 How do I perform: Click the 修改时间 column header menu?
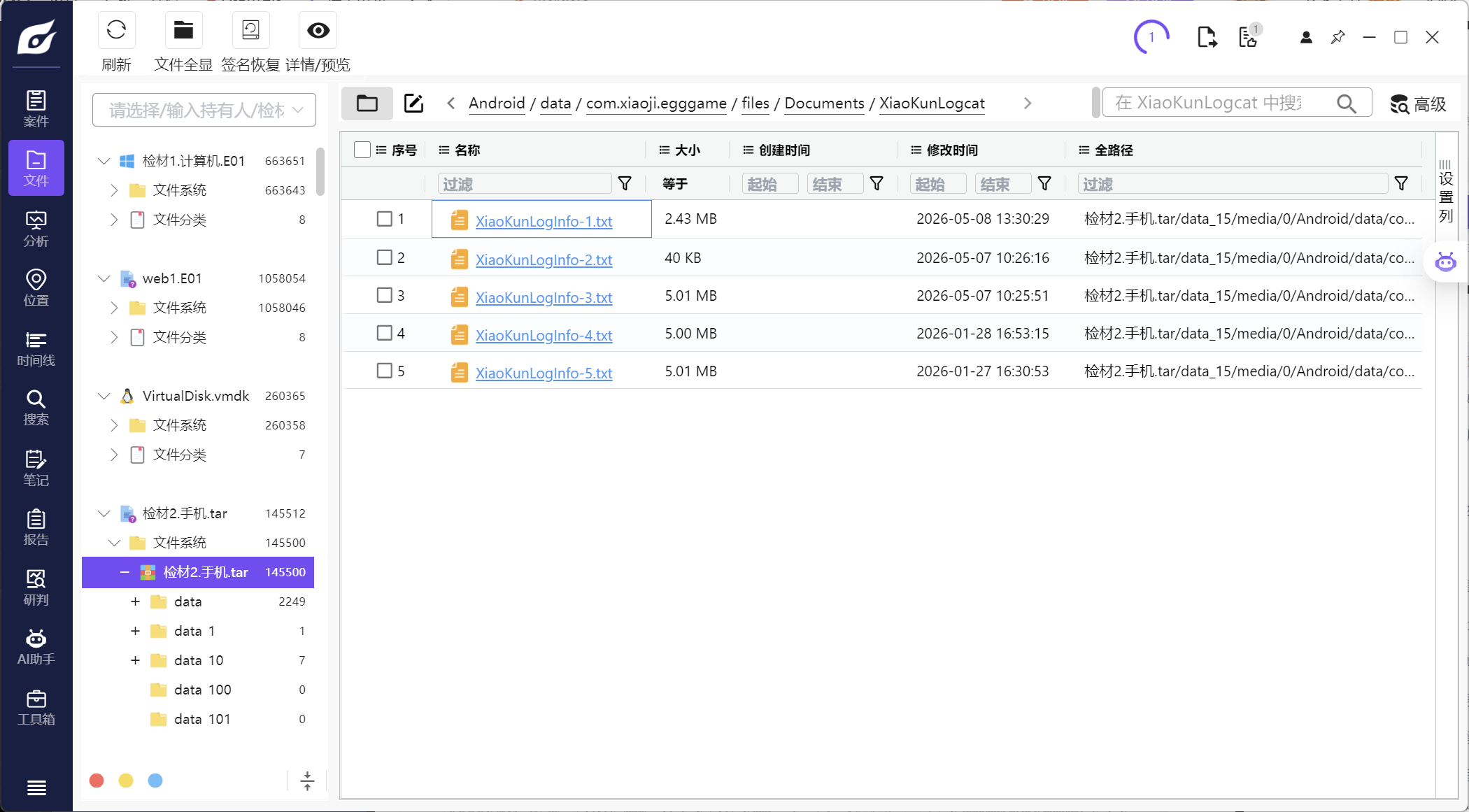tap(916, 150)
